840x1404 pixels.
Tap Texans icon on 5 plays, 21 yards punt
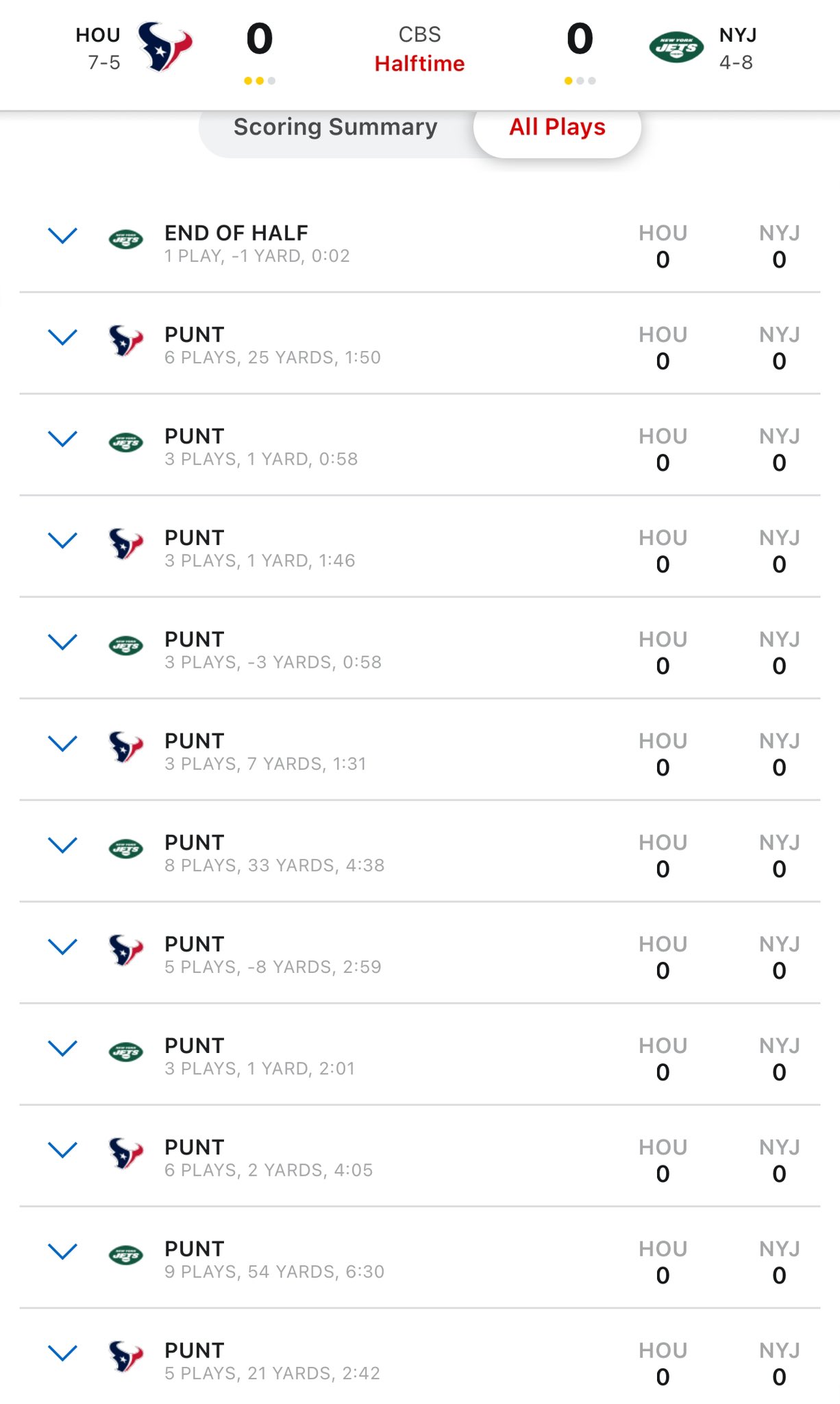point(126,1357)
